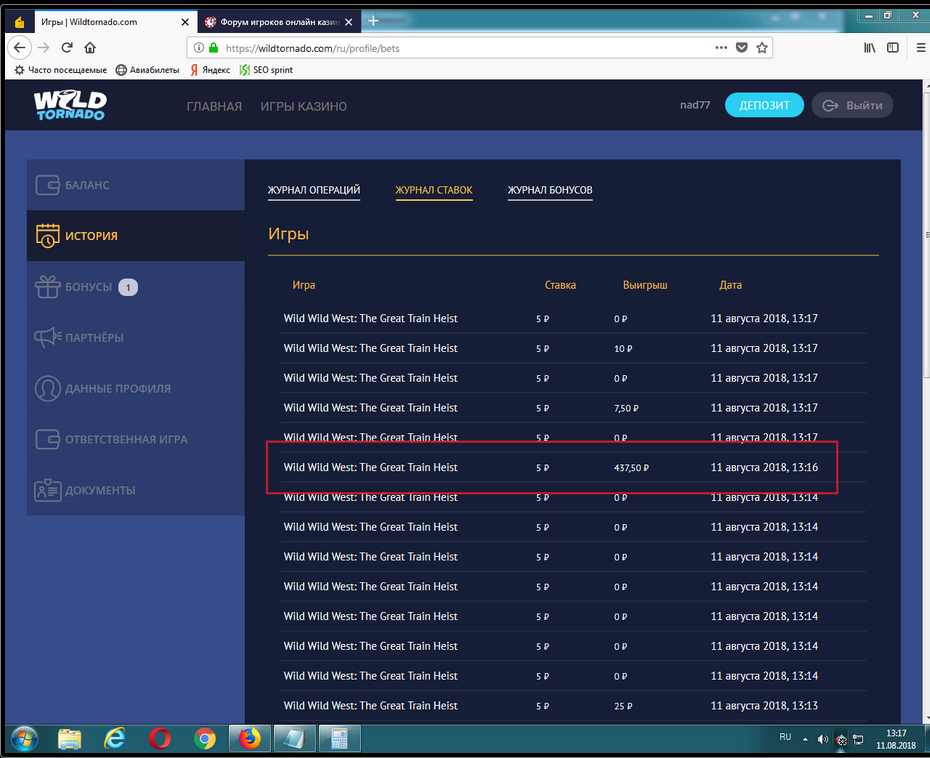930x758 pixels.
Task: Launch Internet Explorer from taskbar
Action: pyautogui.click(x=114, y=739)
